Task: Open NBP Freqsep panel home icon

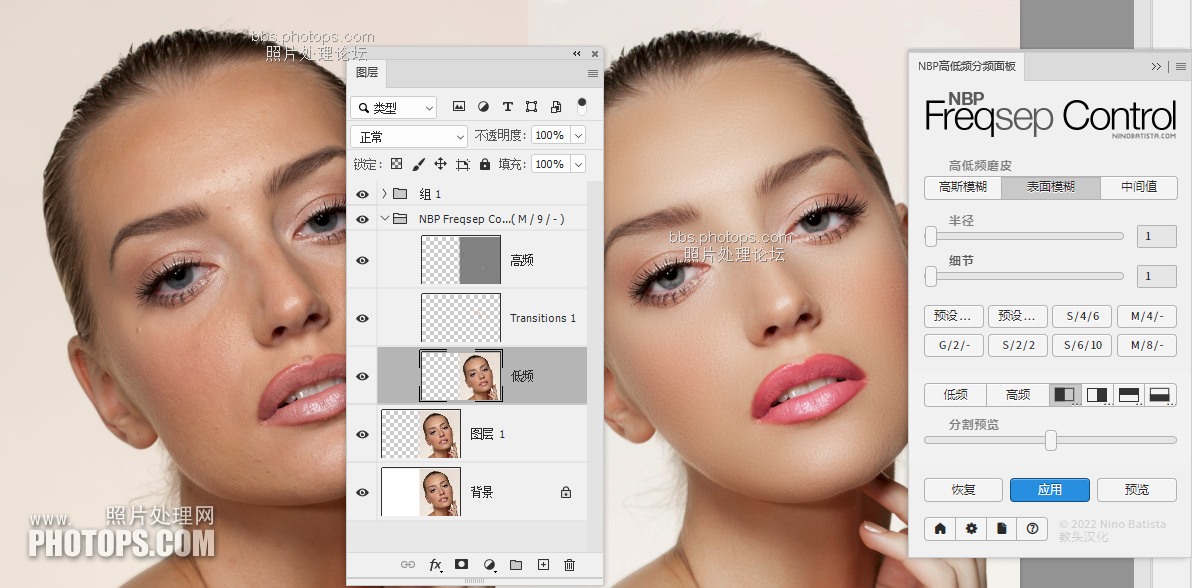Action: 940,528
